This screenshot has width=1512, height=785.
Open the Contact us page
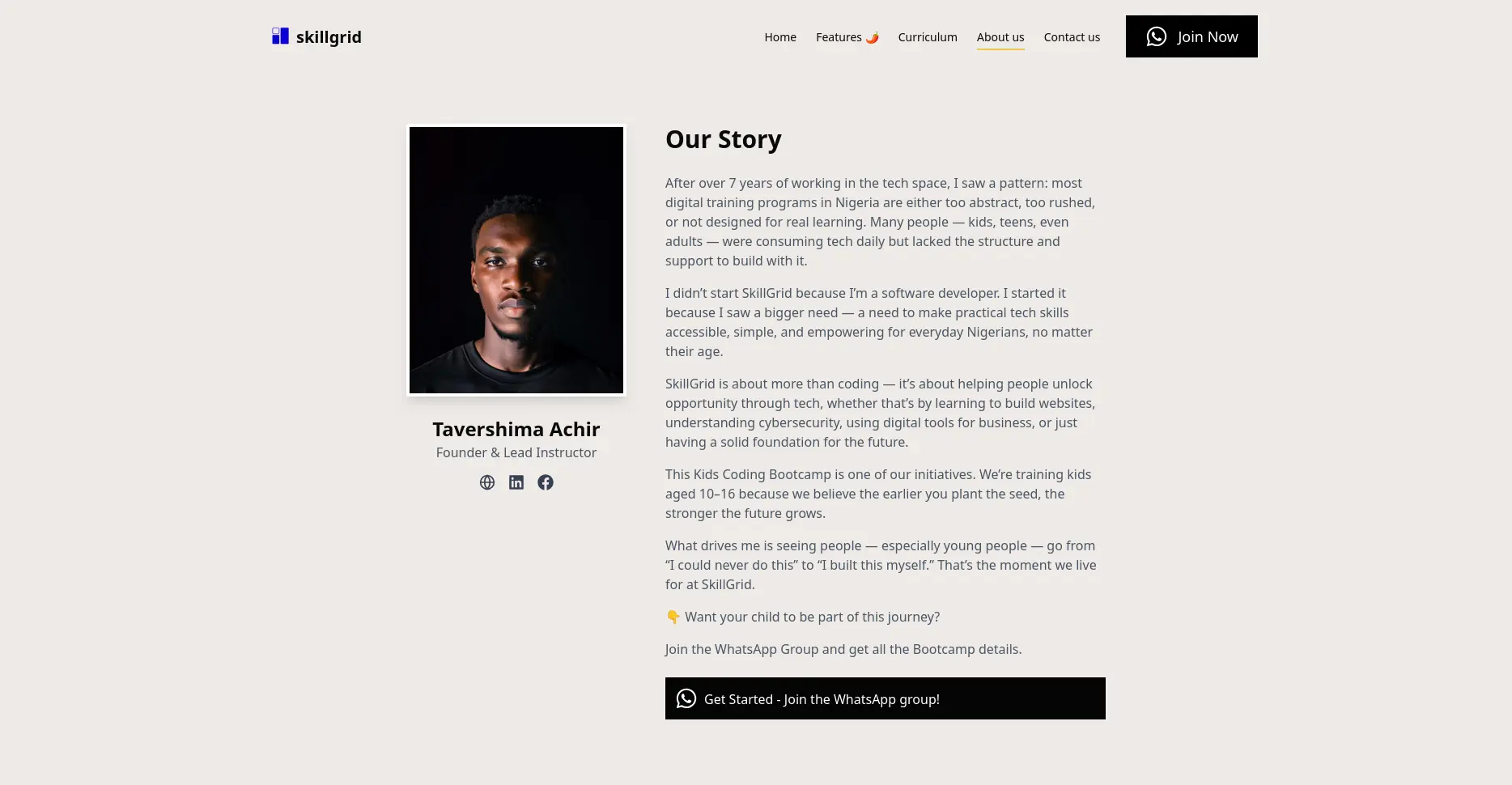tap(1072, 37)
